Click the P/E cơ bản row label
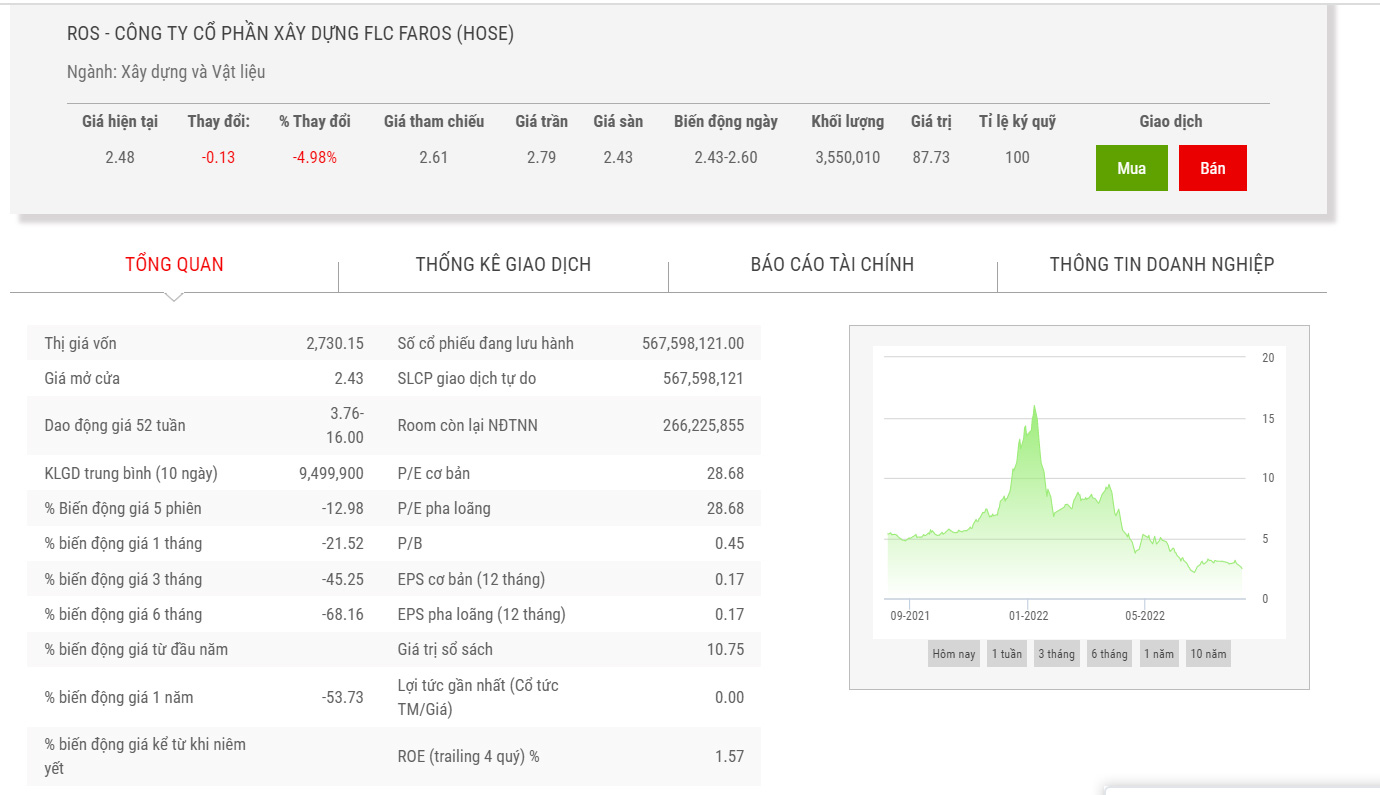 pos(433,473)
